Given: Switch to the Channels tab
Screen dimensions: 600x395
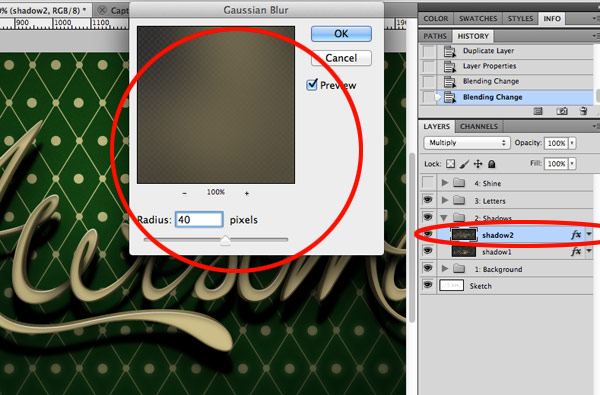Looking at the screenshot, I should click(479, 126).
